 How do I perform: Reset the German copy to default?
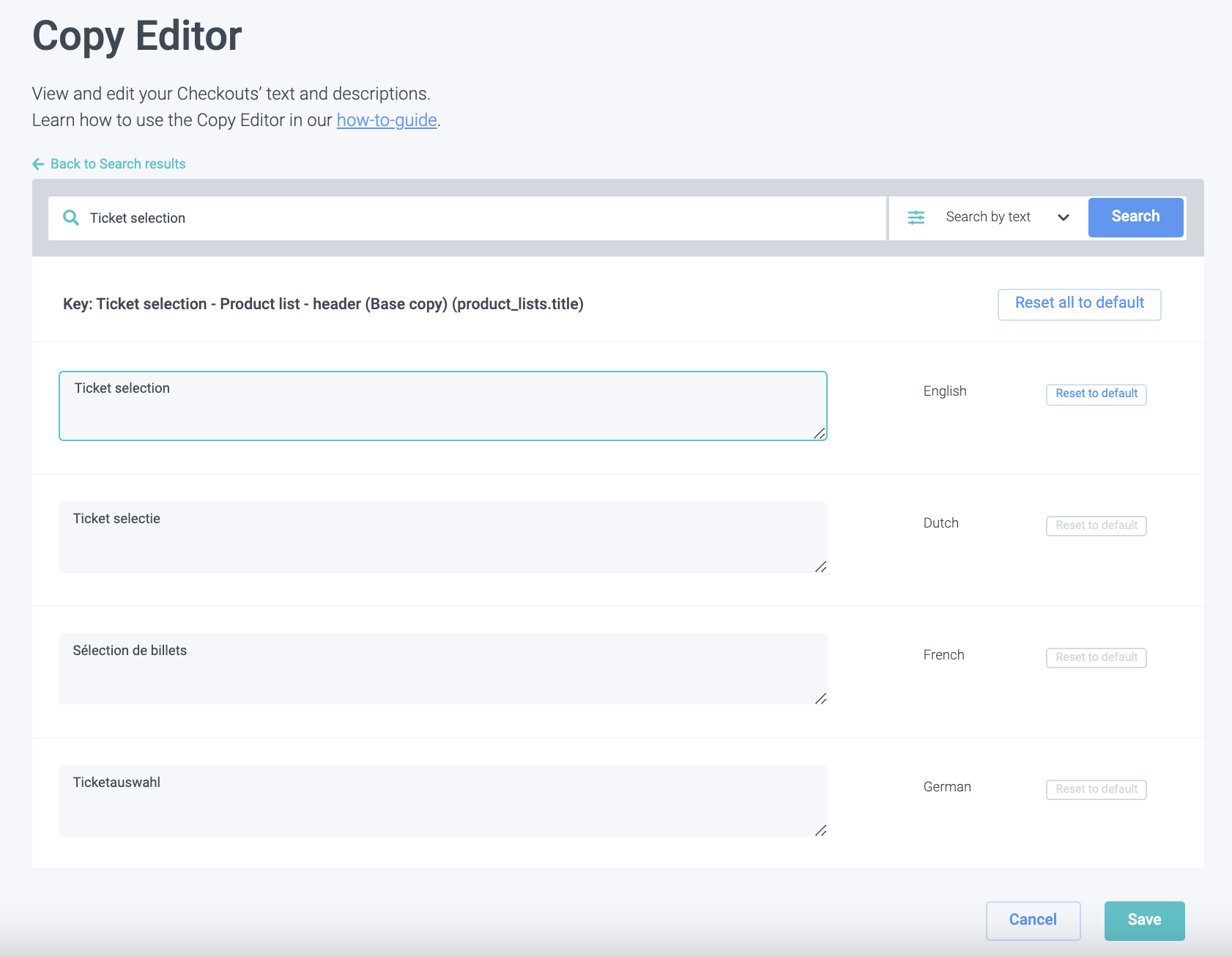point(1096,789)
